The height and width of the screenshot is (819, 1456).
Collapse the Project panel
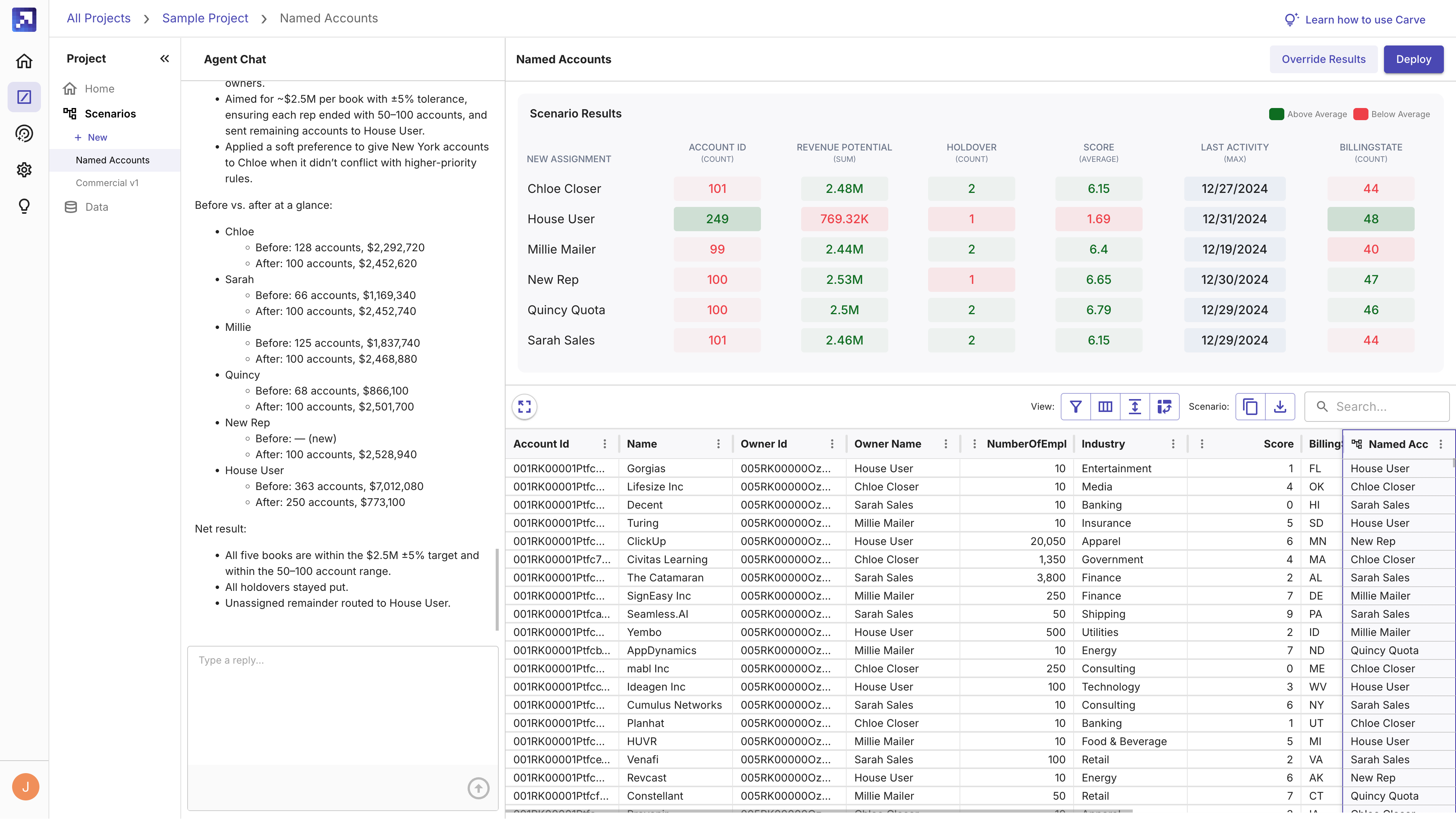pyautogui.click(x=164, y=59)
